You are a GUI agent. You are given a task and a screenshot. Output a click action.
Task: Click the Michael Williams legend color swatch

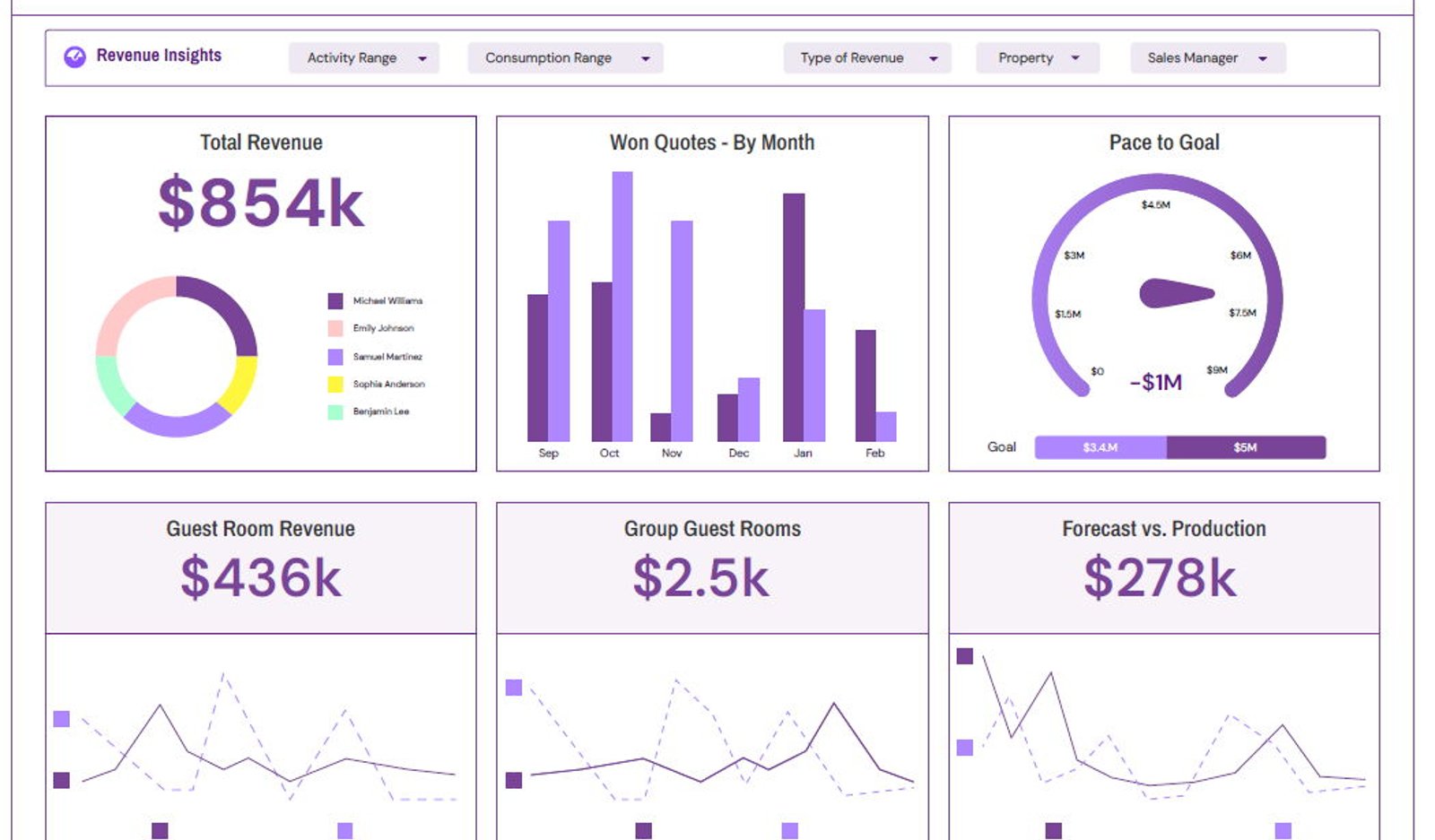tap(335, 301)
